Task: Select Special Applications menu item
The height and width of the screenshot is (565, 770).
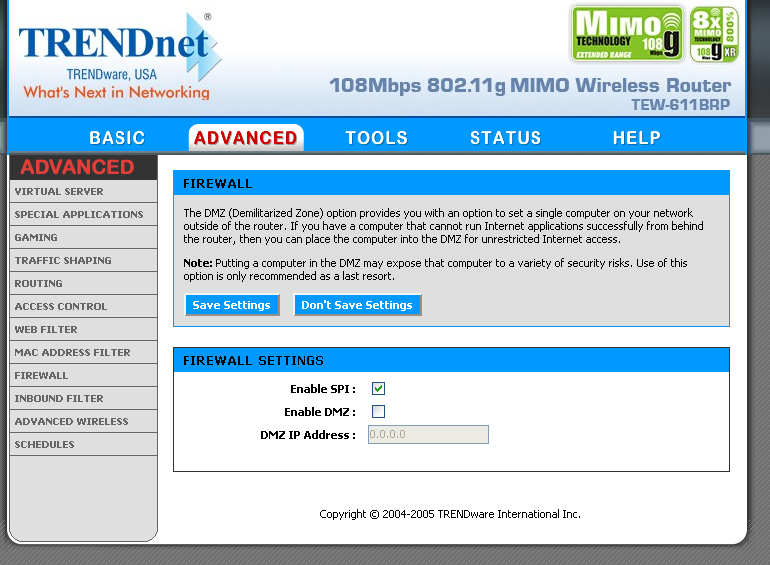Action: point(83,215)
